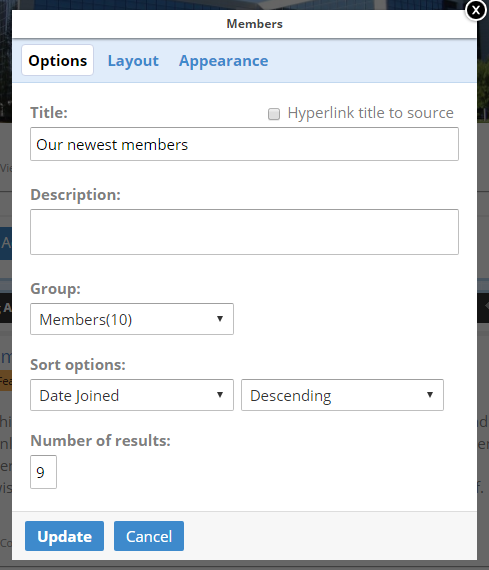Switch to the Options tab

(57, 60)
